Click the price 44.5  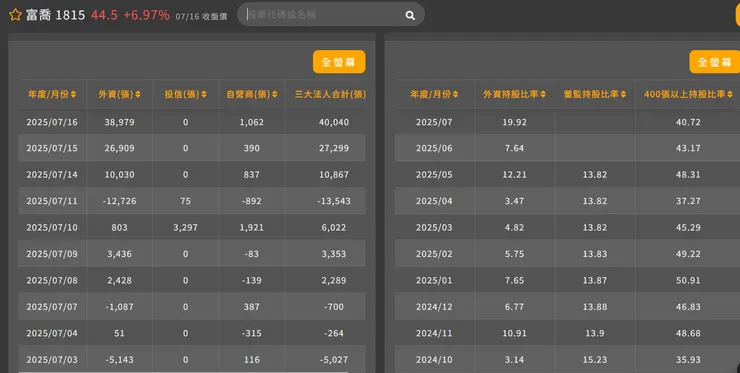(x=104, y=15)
